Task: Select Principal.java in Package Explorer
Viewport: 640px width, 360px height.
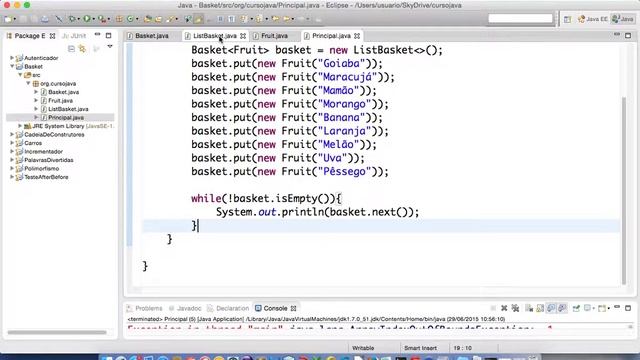Action: [x=65, y=118]
